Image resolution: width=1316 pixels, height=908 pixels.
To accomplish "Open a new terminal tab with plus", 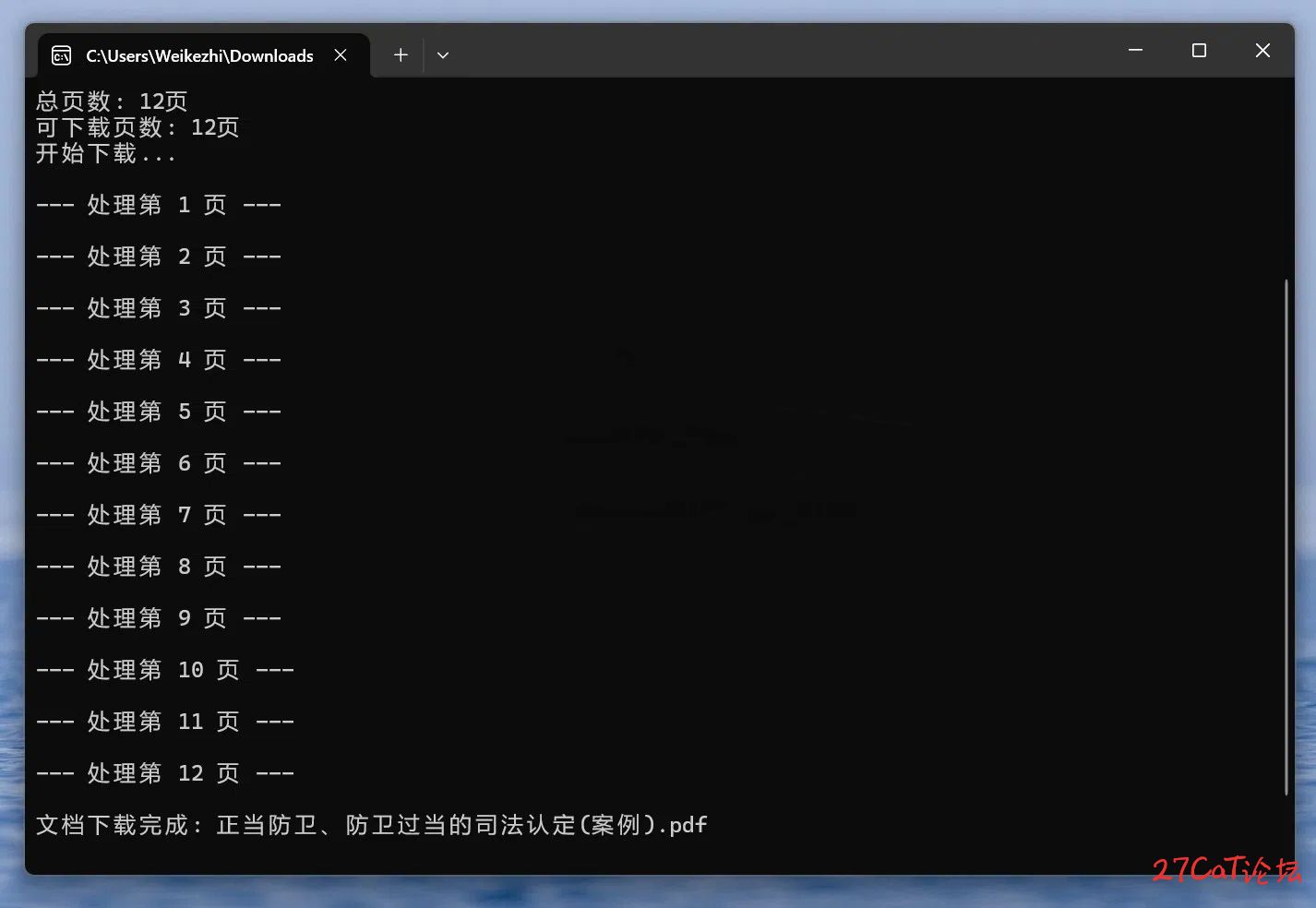I will (401, 55).
